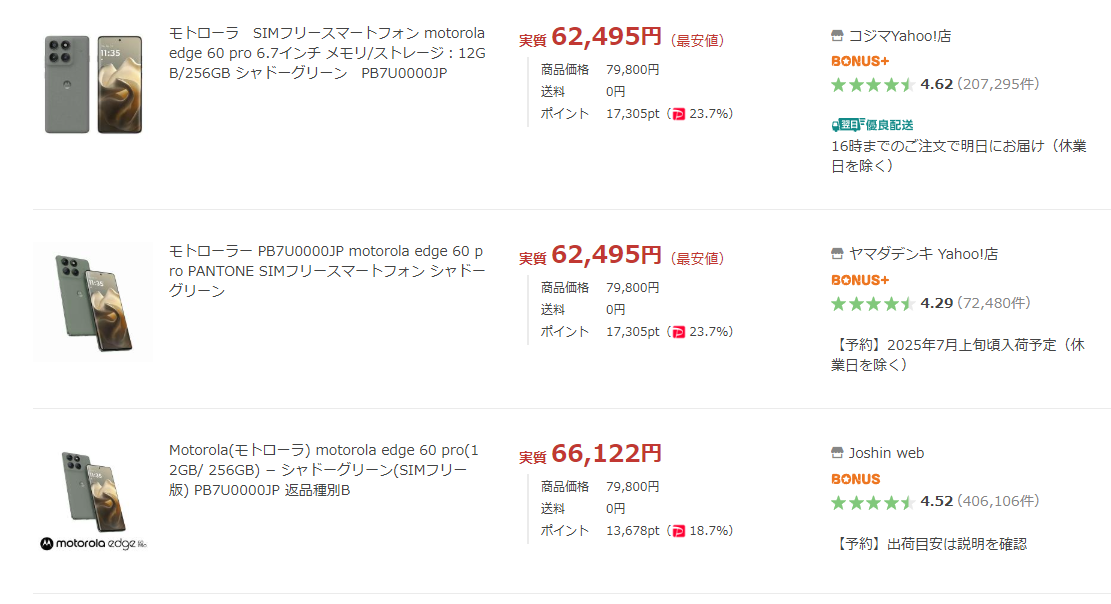Click the PayPay icon next to 18.7%
The width and height of the screenshot is (1111, 604).
(679, 531)
